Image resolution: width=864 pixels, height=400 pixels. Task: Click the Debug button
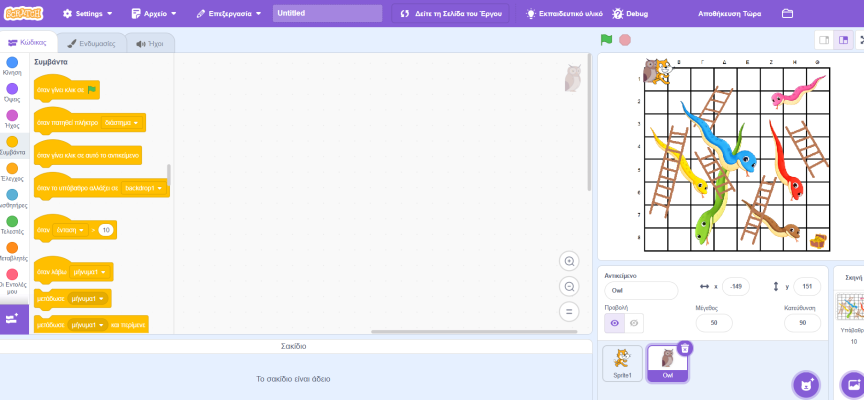click(631, 14)
